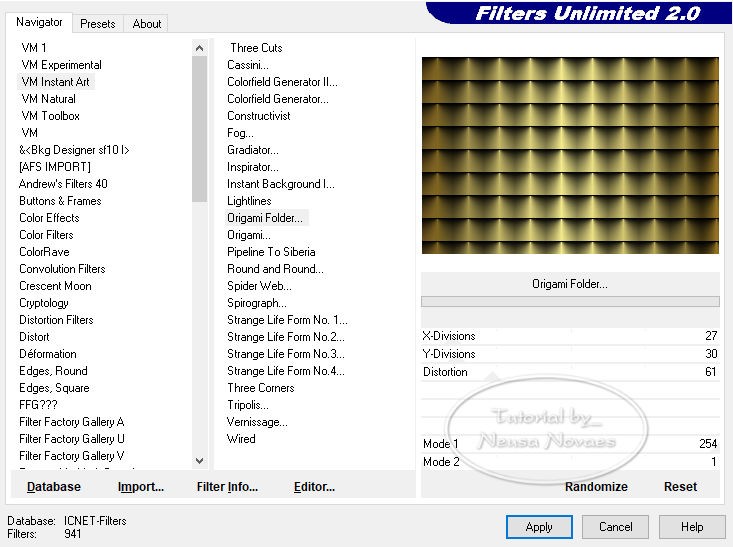The width and height of the screenshot is (733, 547).
Task: Open the About tab
Action: pyautogui.click(x=147, y=23)
